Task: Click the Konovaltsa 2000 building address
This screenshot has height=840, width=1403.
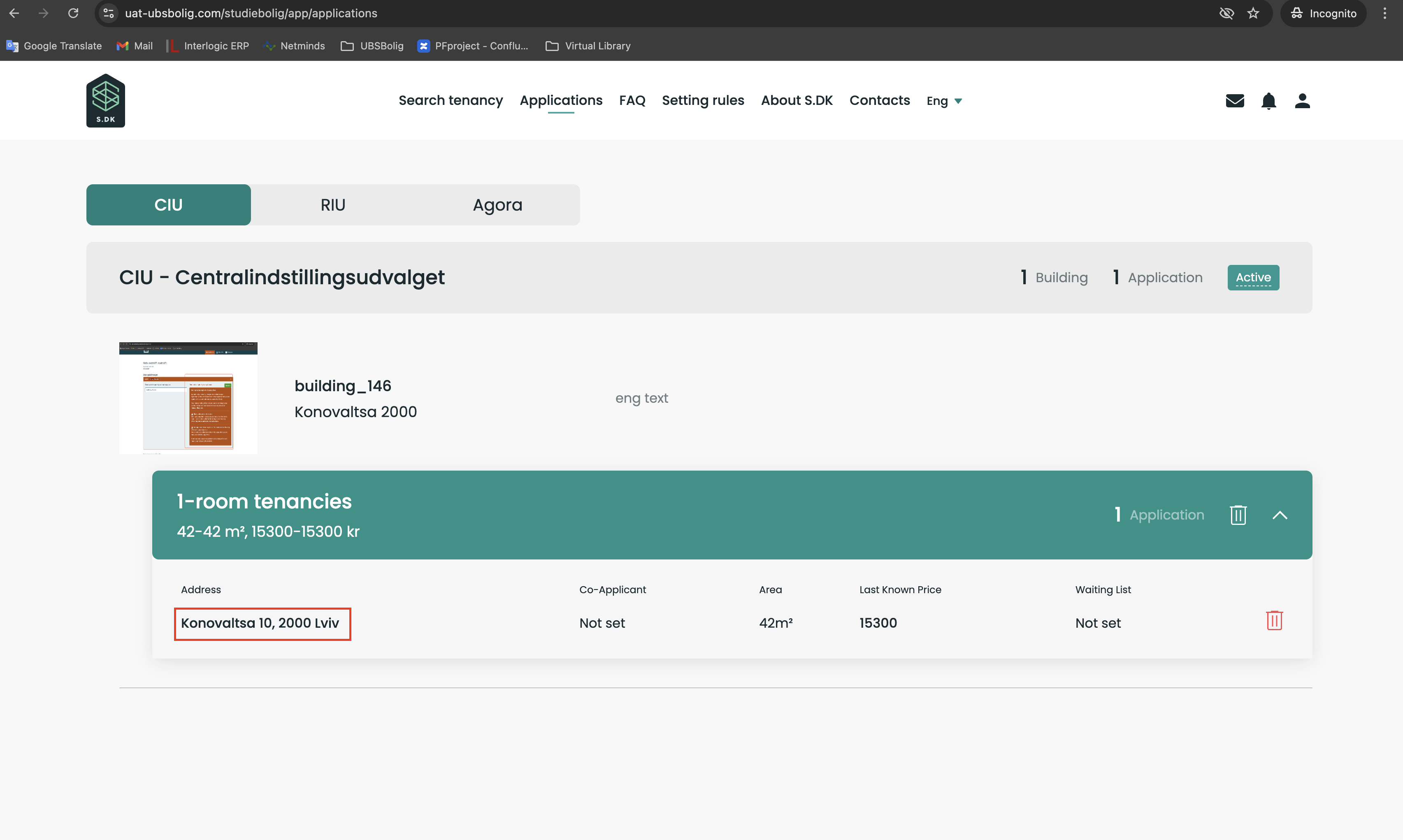Action: (355, 412)
